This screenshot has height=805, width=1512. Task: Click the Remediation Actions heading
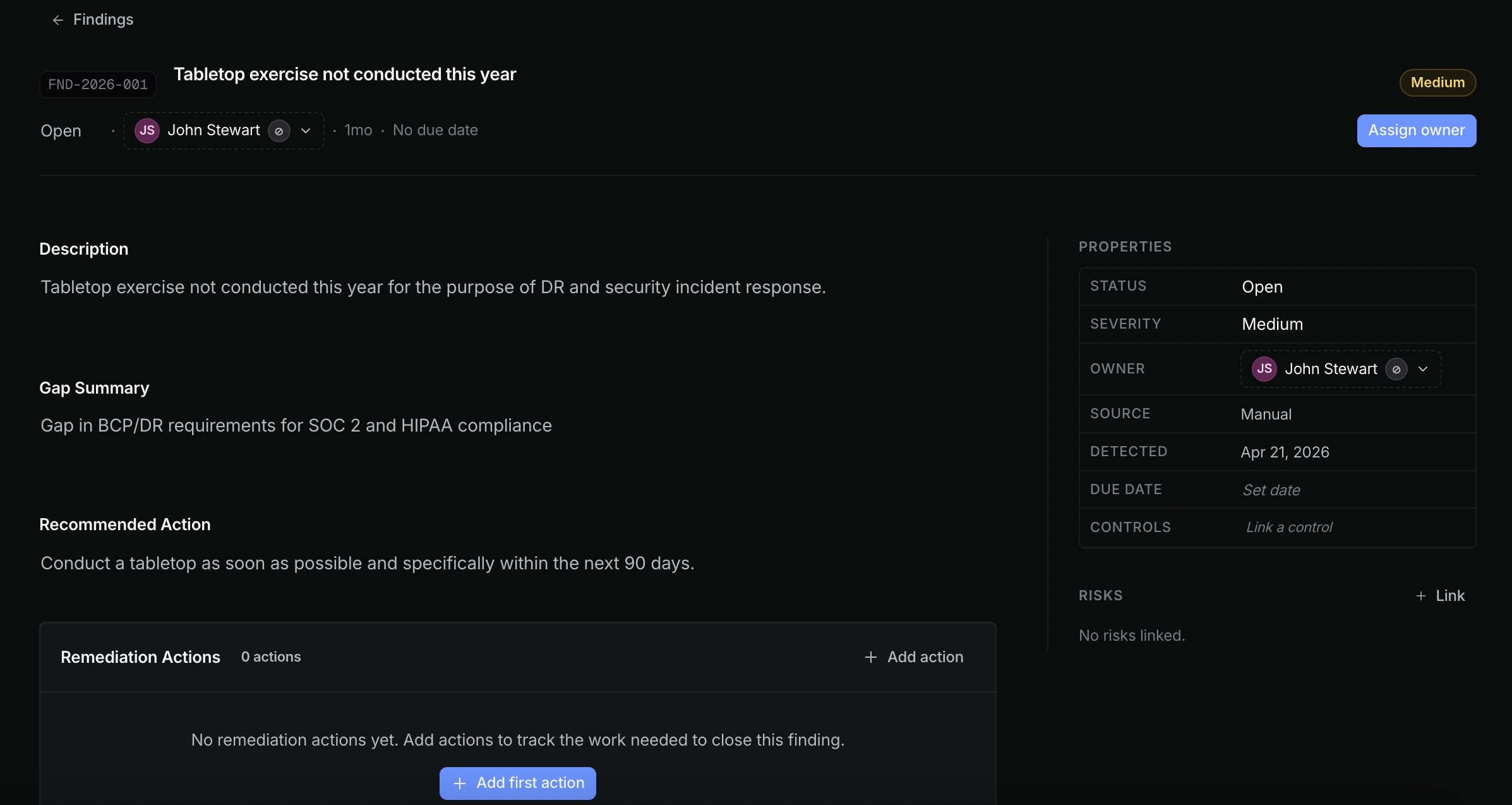point(140,657)
